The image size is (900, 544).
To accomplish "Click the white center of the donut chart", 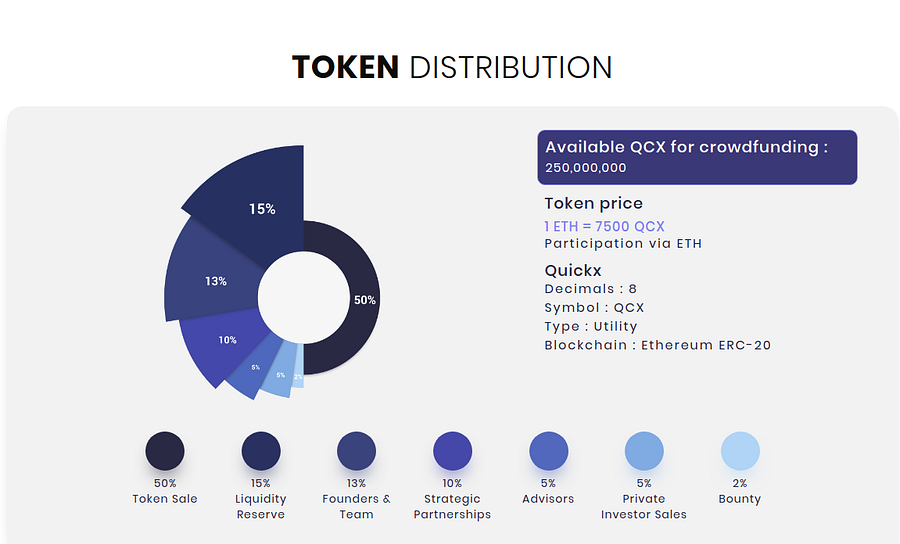I will [x=304, y=297].
